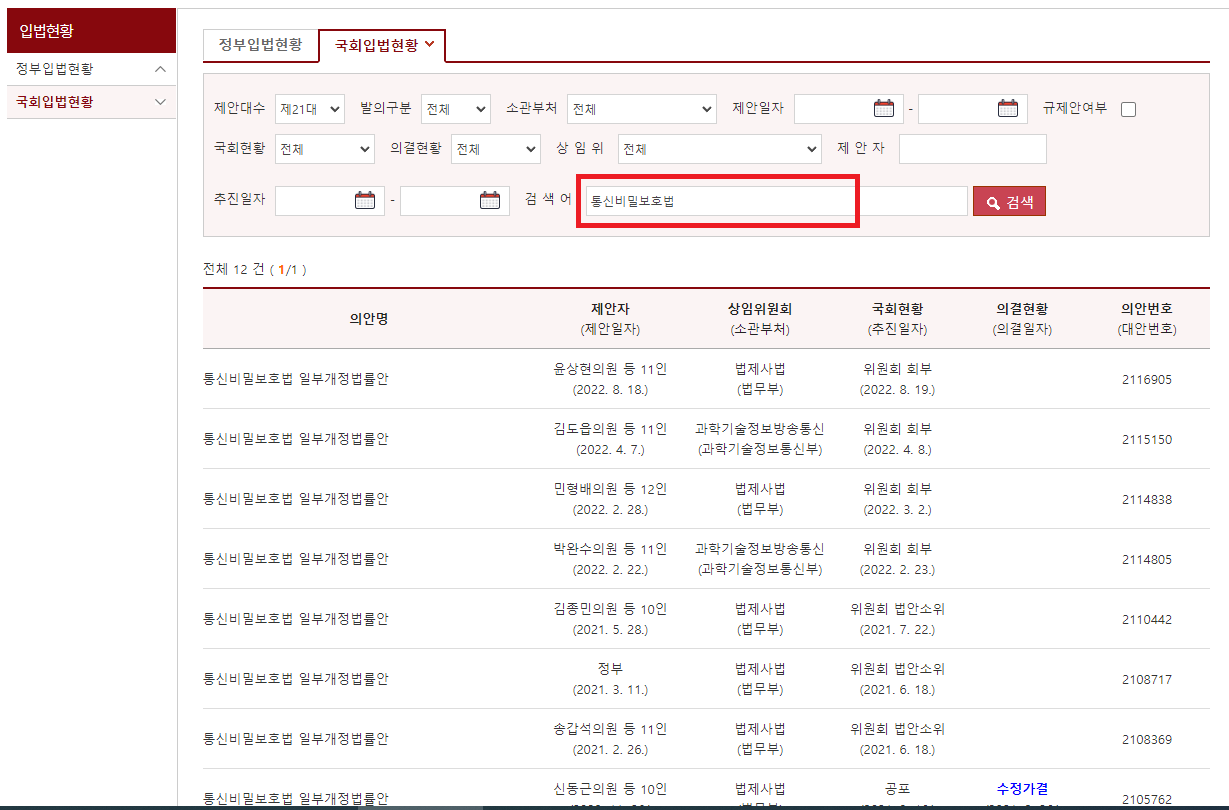The height and width of the screenshot is (810, 1229).
Task: Open the 소관부처 dropdown
Action: pos(642,109)
